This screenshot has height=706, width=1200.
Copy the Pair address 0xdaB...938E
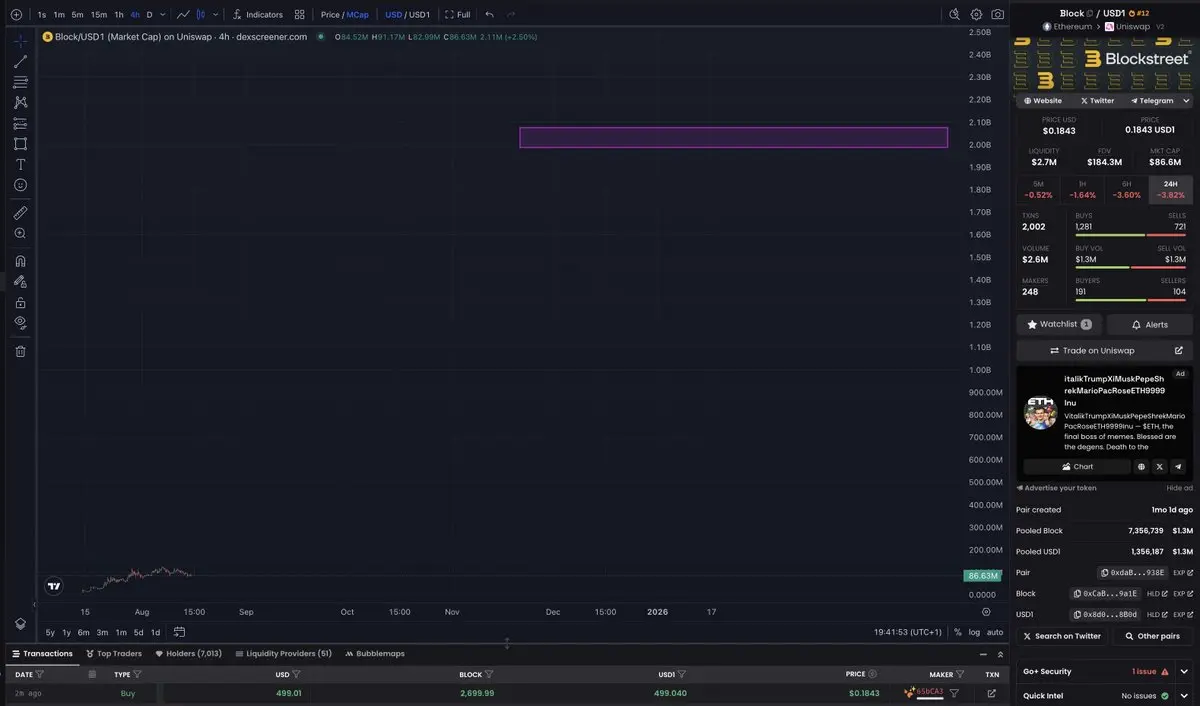click(x=1132, y=573)
